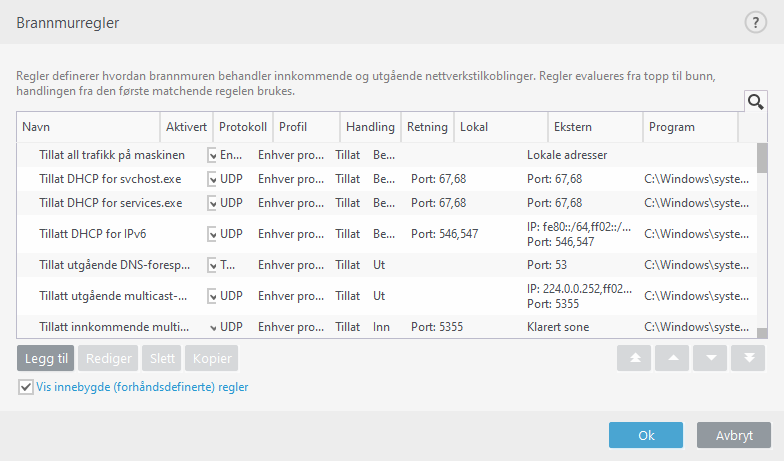
Task: Move rule down one position
Action: [711, 358]
